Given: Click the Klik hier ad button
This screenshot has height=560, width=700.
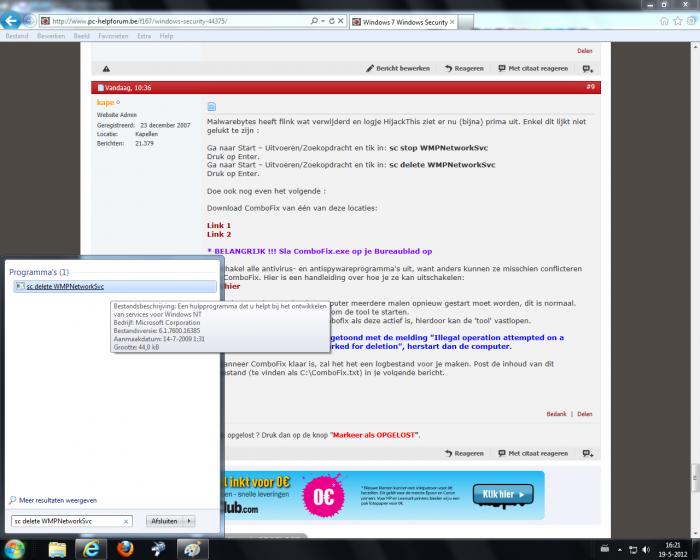Looking at the screenshot, I should [500, 494].
